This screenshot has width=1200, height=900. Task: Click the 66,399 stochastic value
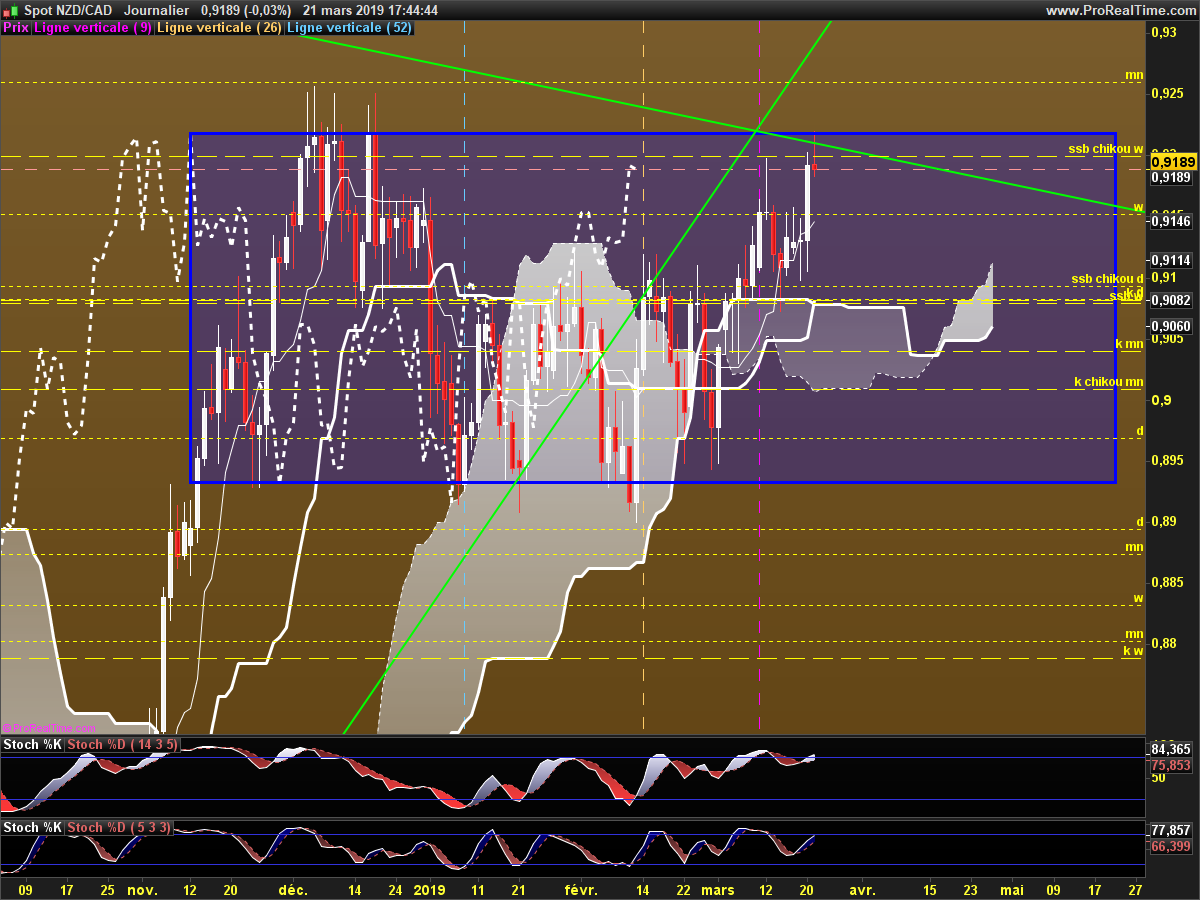(x=1171, y=846)
